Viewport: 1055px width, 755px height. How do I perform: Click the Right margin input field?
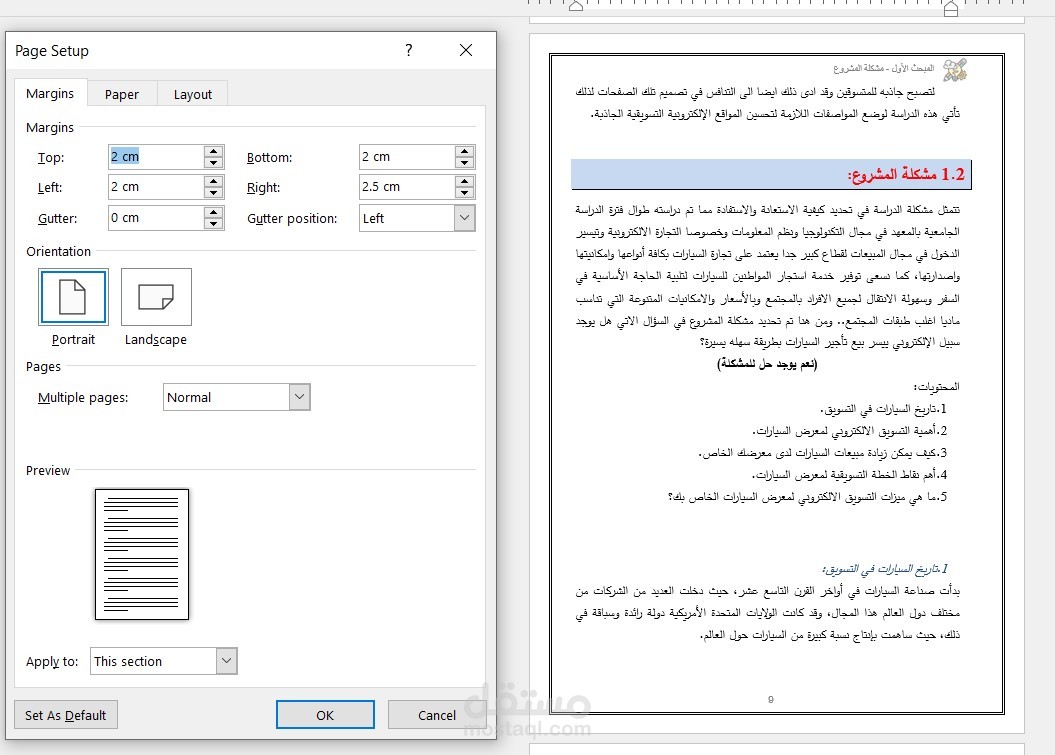407,187
